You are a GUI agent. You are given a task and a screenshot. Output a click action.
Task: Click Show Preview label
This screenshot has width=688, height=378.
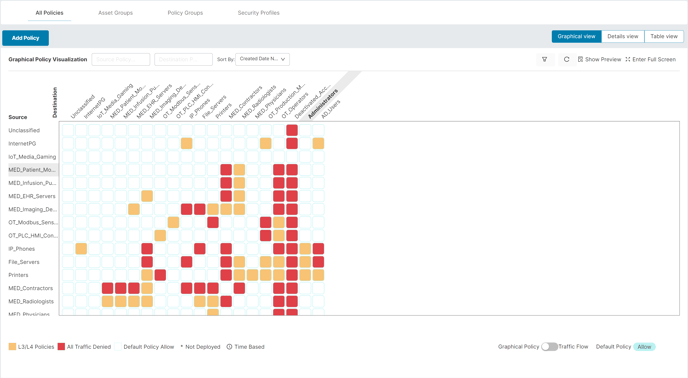pos(603,59)
